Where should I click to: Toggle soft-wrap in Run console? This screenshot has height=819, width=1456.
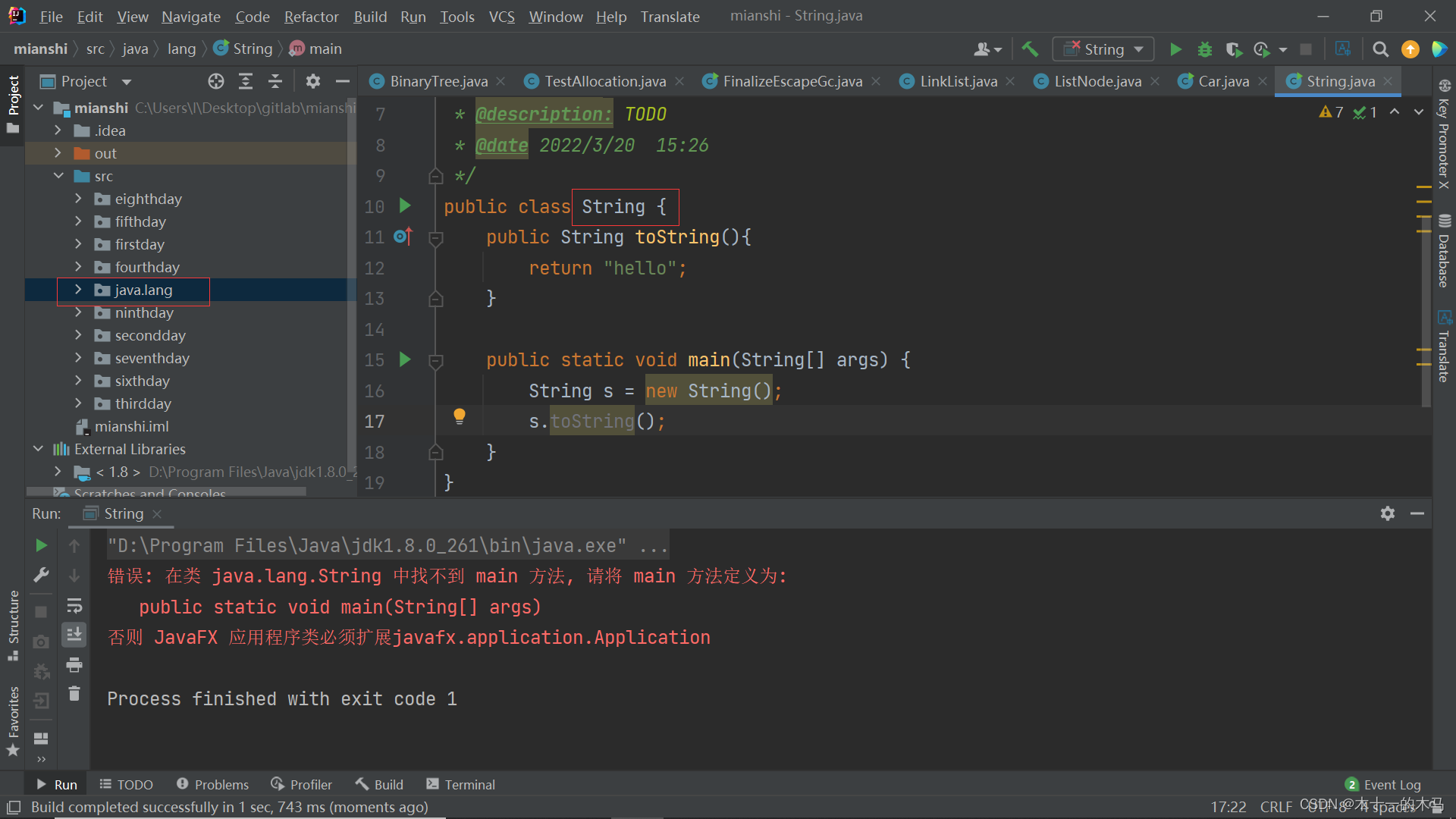tap(74, 606)
